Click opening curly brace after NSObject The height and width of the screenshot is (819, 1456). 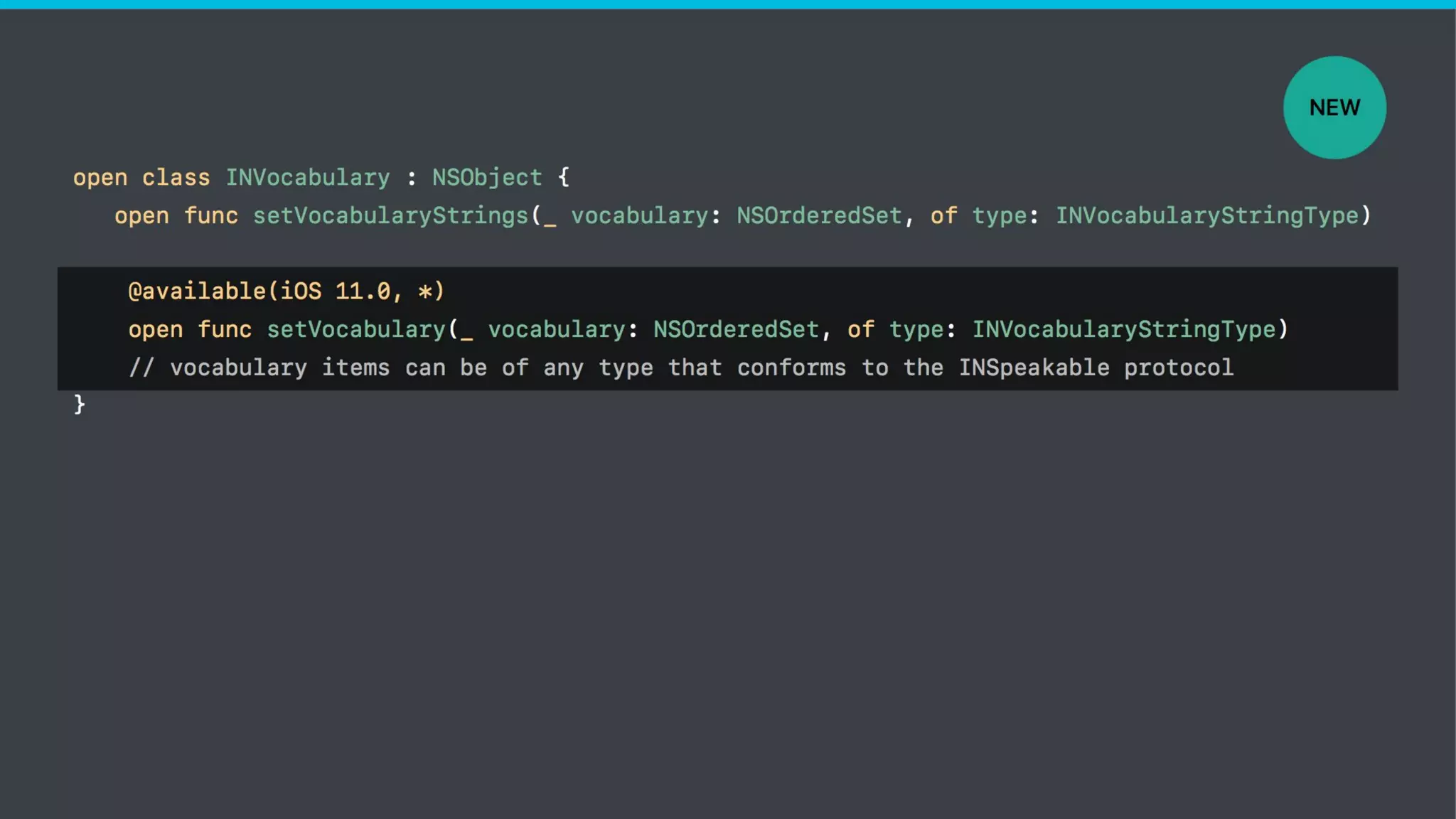(563, 176)
